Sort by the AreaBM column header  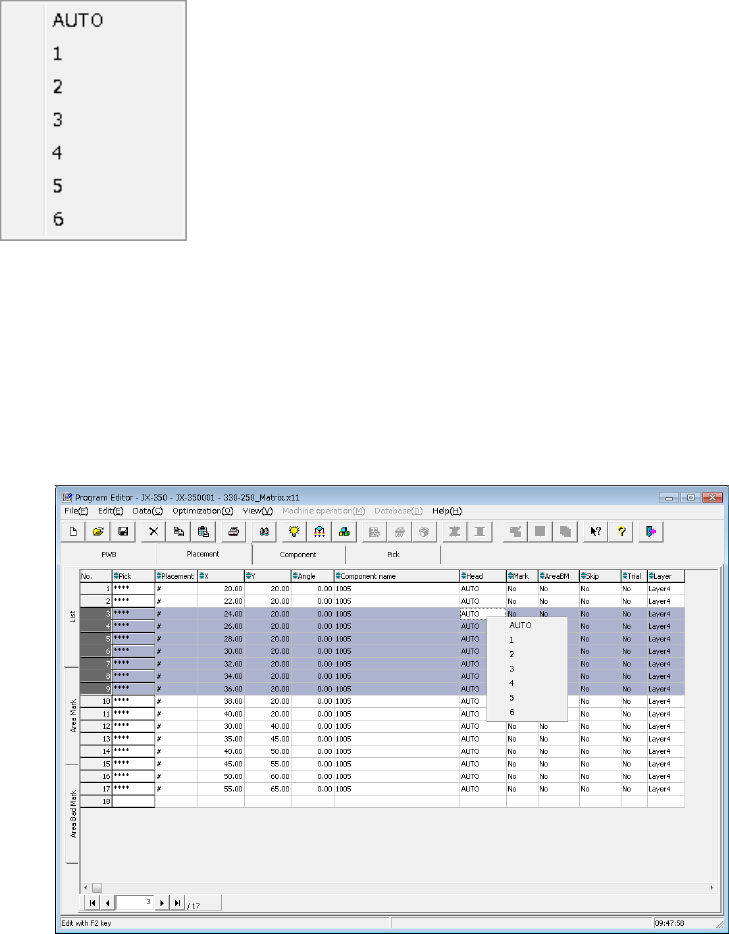559,576
